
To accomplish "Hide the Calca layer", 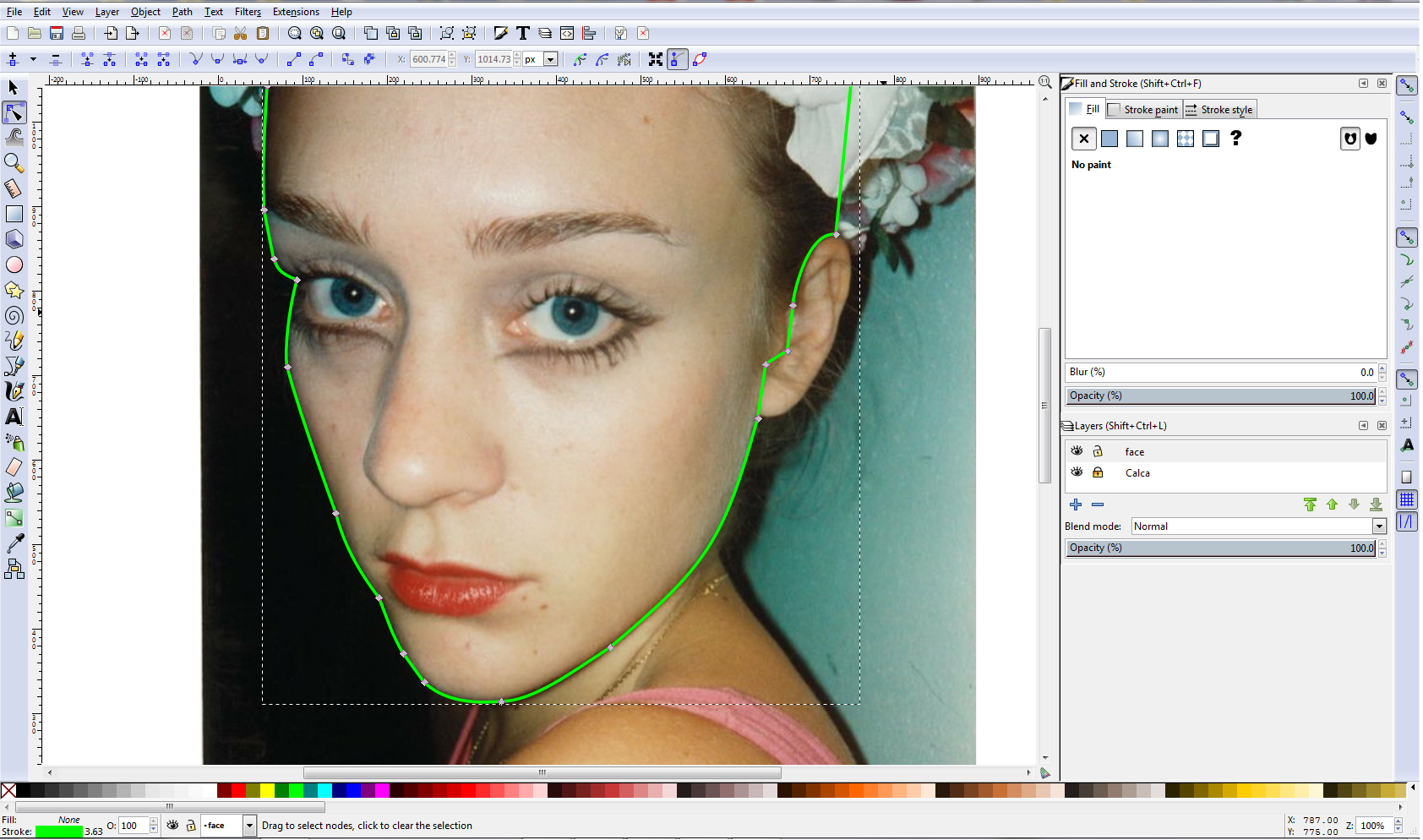I will pos(1077,472).
